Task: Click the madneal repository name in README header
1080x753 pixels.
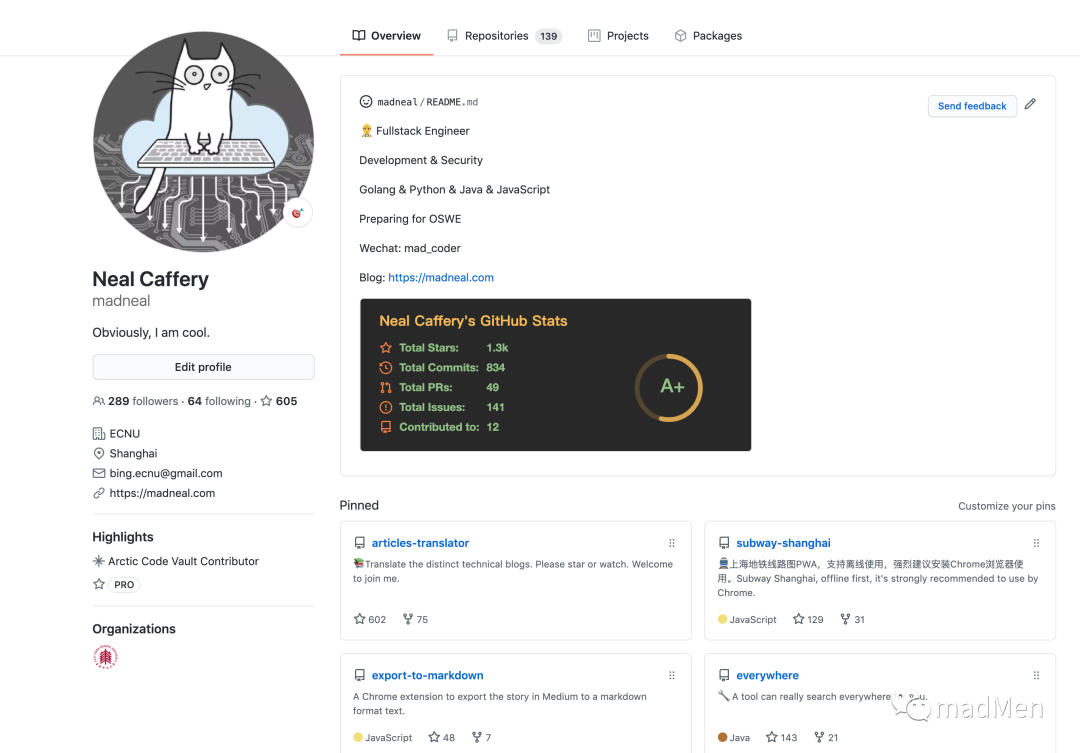Action: click(x=397, y=102)
